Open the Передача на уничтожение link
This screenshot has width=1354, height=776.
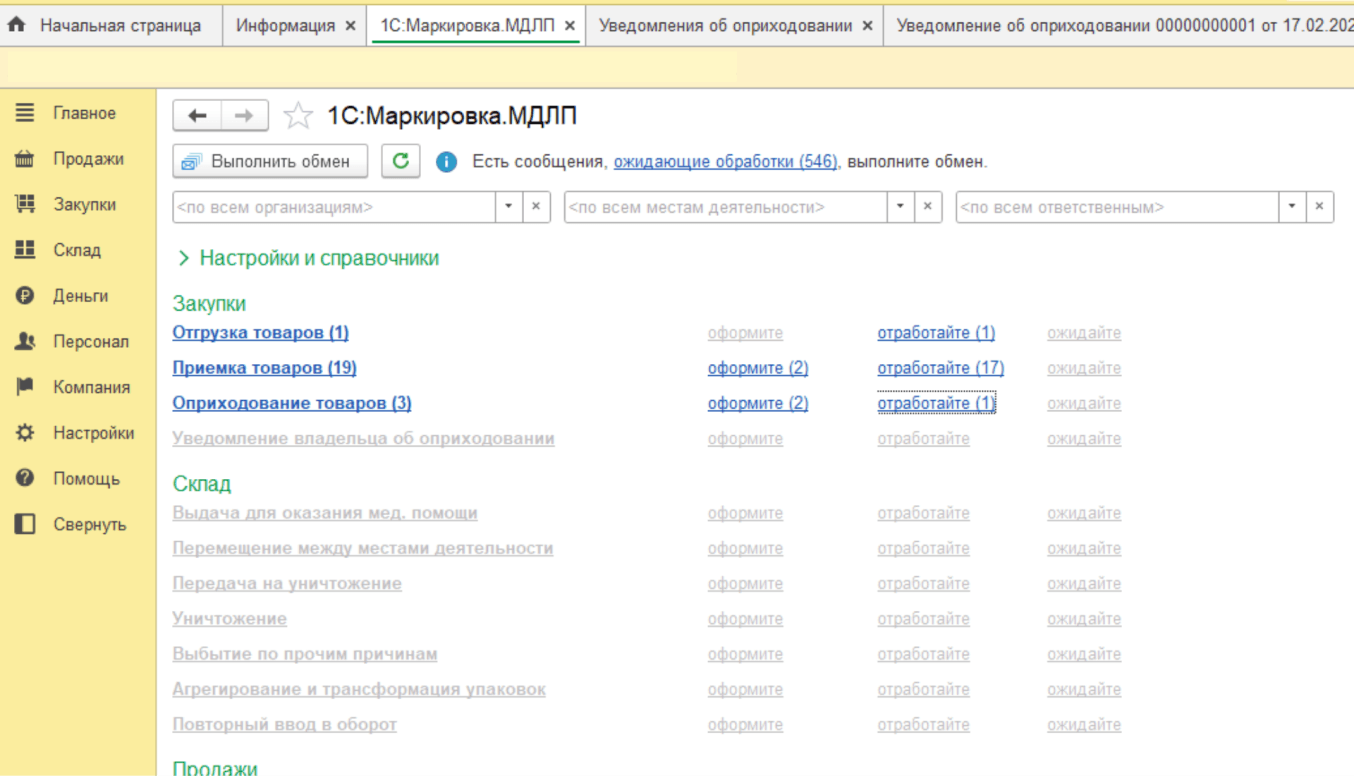287,583
